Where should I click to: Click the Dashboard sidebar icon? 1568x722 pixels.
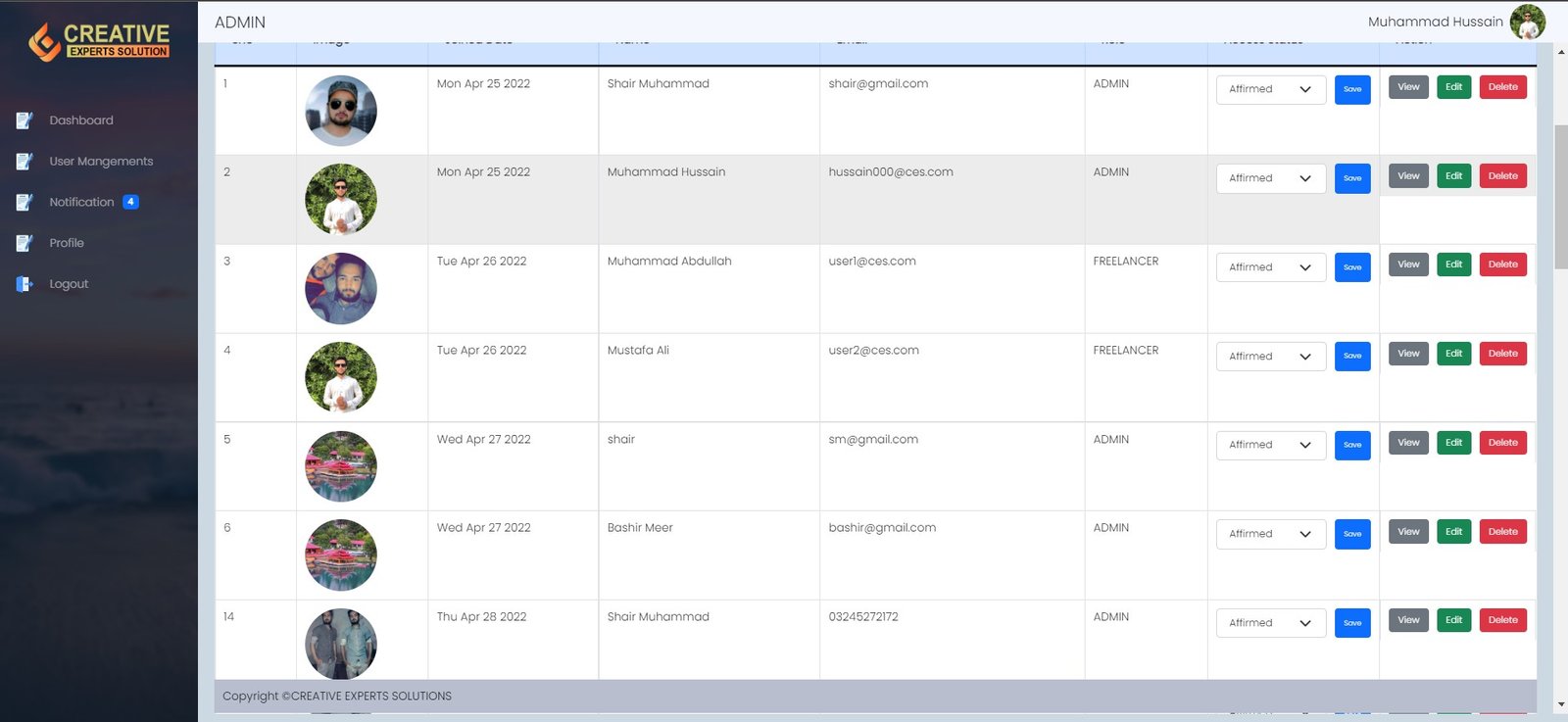click(24, 120)
